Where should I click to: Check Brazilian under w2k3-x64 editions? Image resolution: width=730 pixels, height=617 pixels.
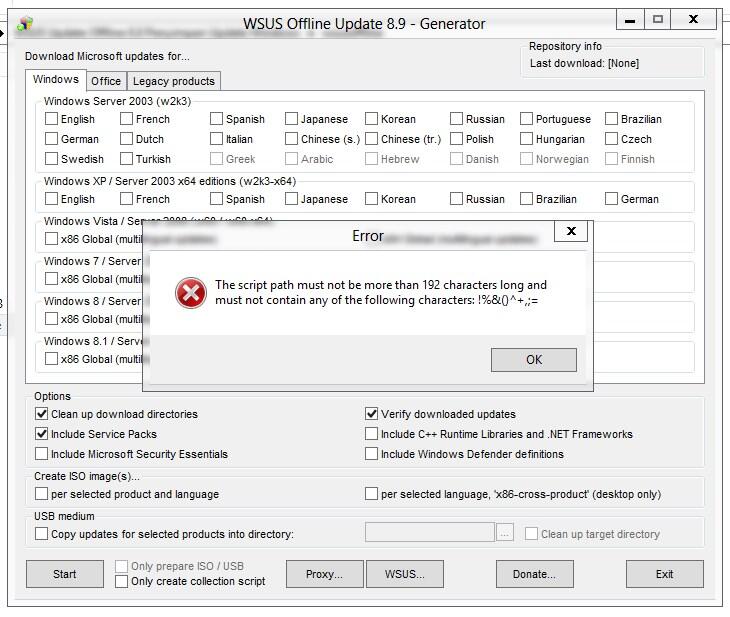coord(526,199)
